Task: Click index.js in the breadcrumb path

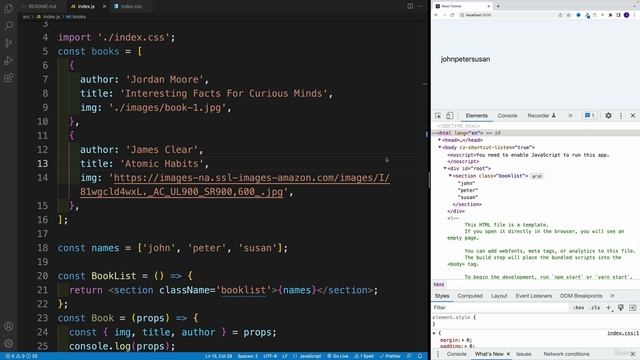Action: pos(51,17)
